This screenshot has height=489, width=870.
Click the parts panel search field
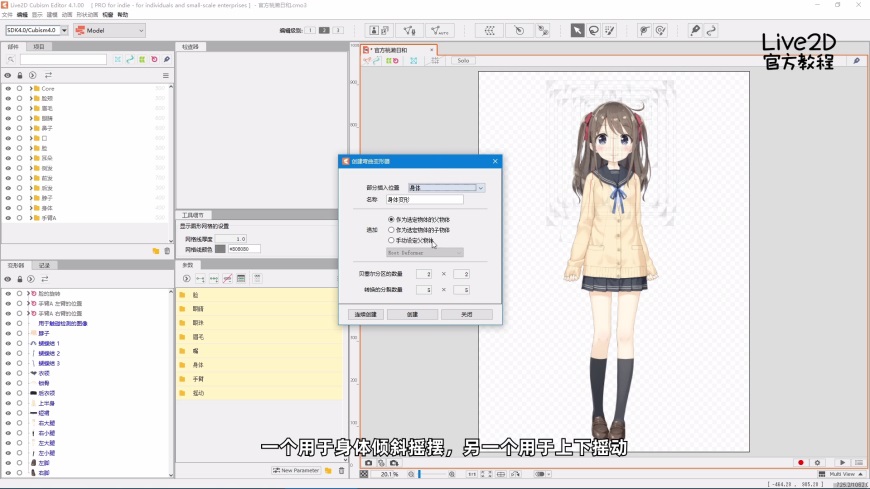pyautogui.click(x=63, y=59)
